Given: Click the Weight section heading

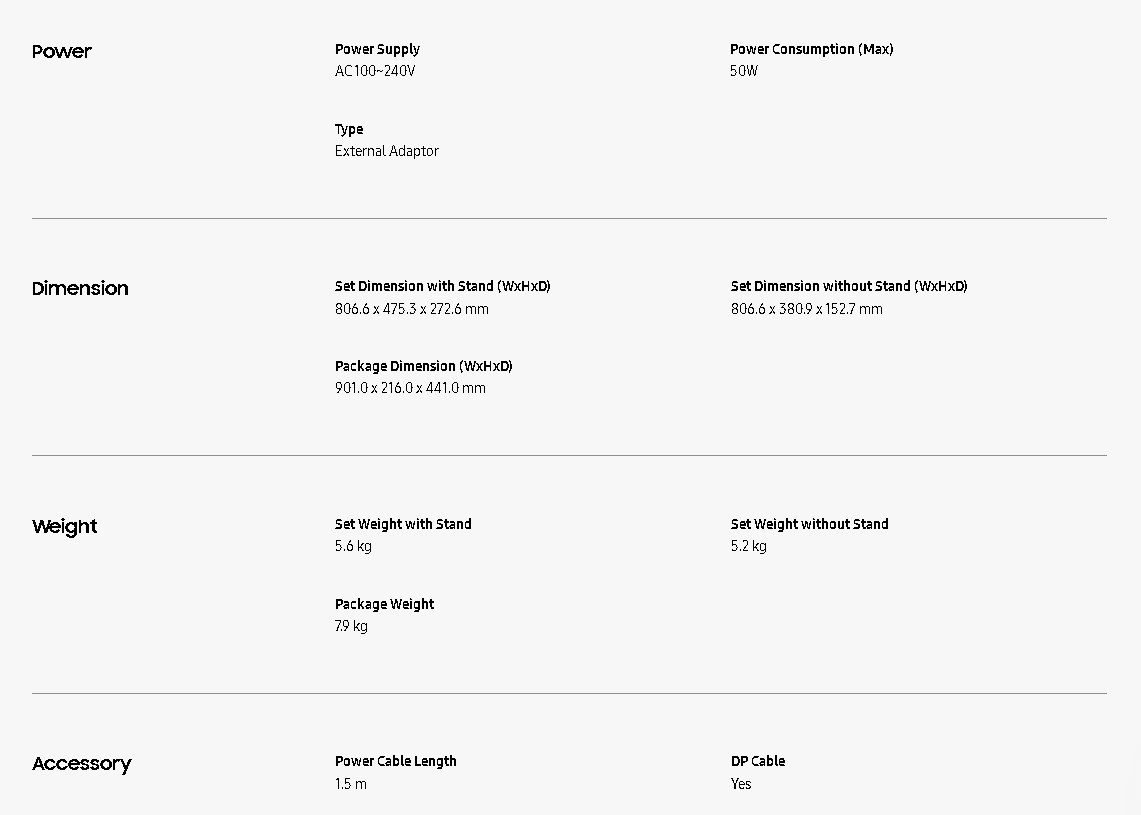Looking at the screenshot, I should (65, 526).
